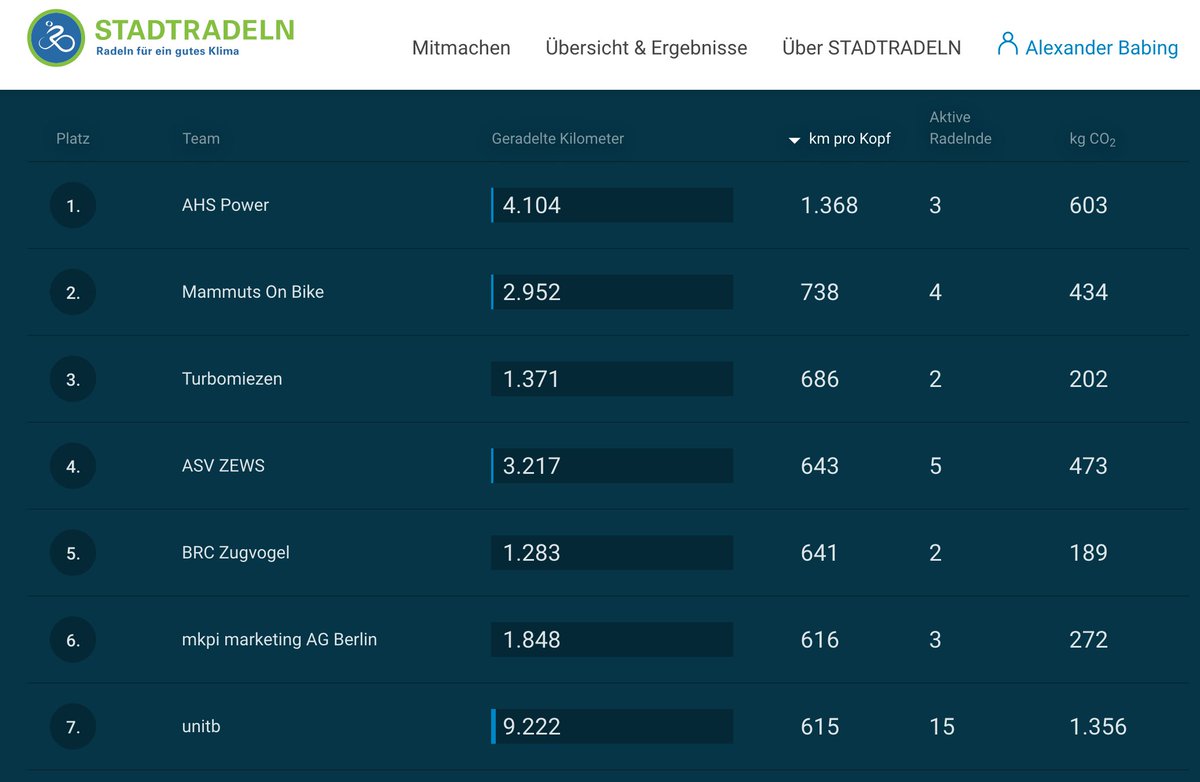The width and height of the screenshot is (1200, 782).
Task: Select the ASV ZEWS team name
Action: click(x=223, y=466)
